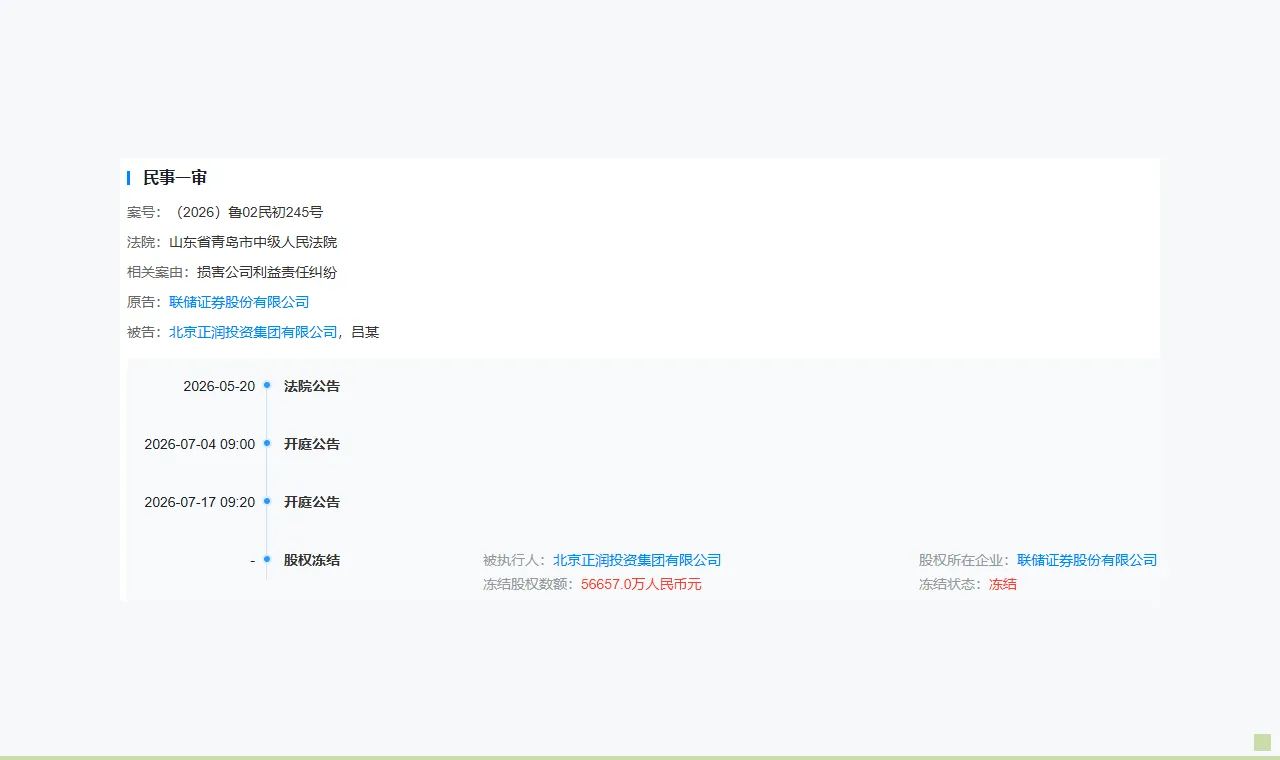Click the date 2026-07-04 09:00
This screenshot has width=1280, height=760.
(x=200, y=444)
